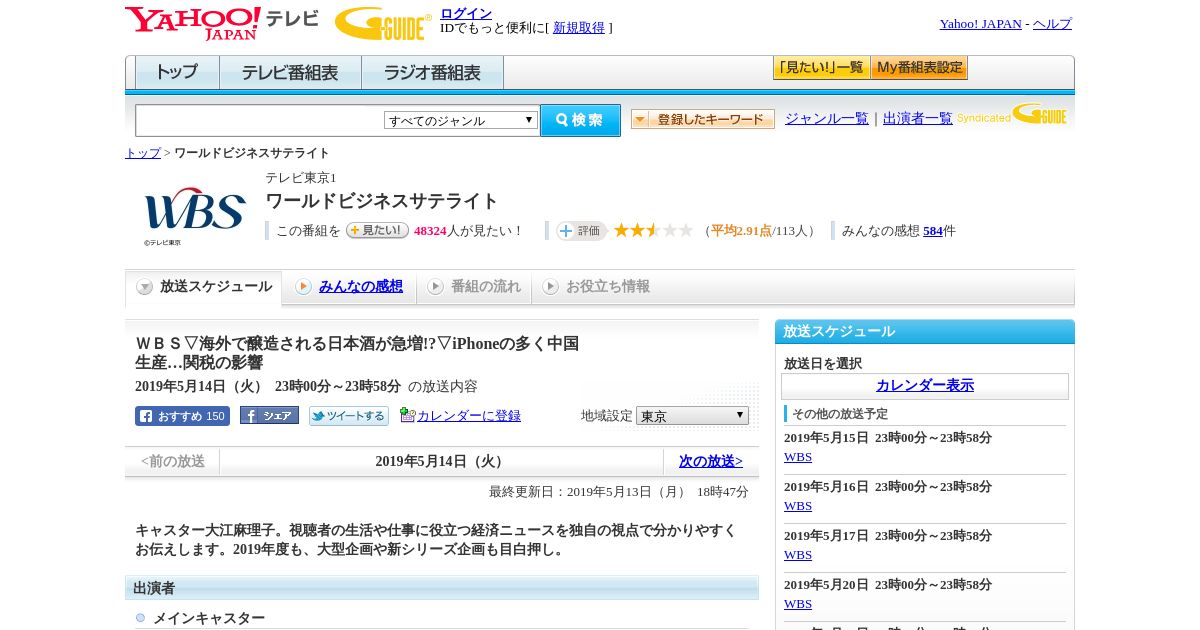The width and height of the screenshot is (1200, 630).
Task: Click the 584 reviews count link
Action: point(933,231)
